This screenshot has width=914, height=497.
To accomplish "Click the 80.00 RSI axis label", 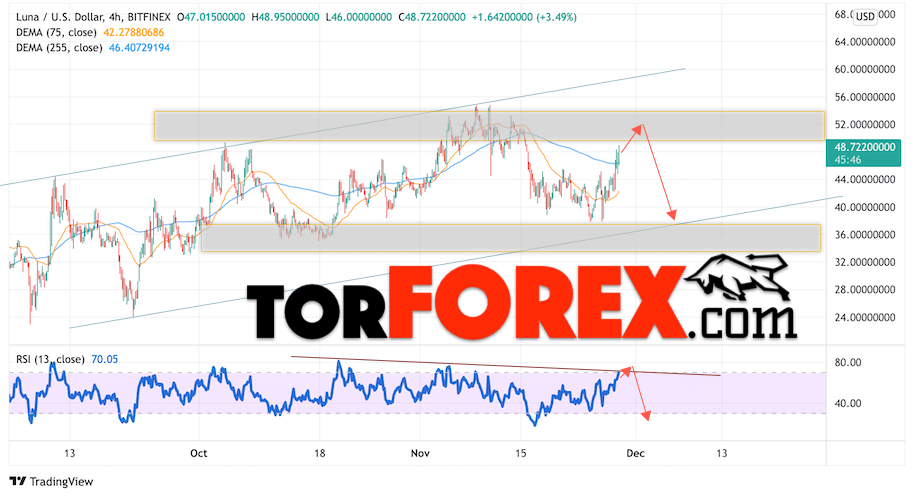I will (848, 362).
